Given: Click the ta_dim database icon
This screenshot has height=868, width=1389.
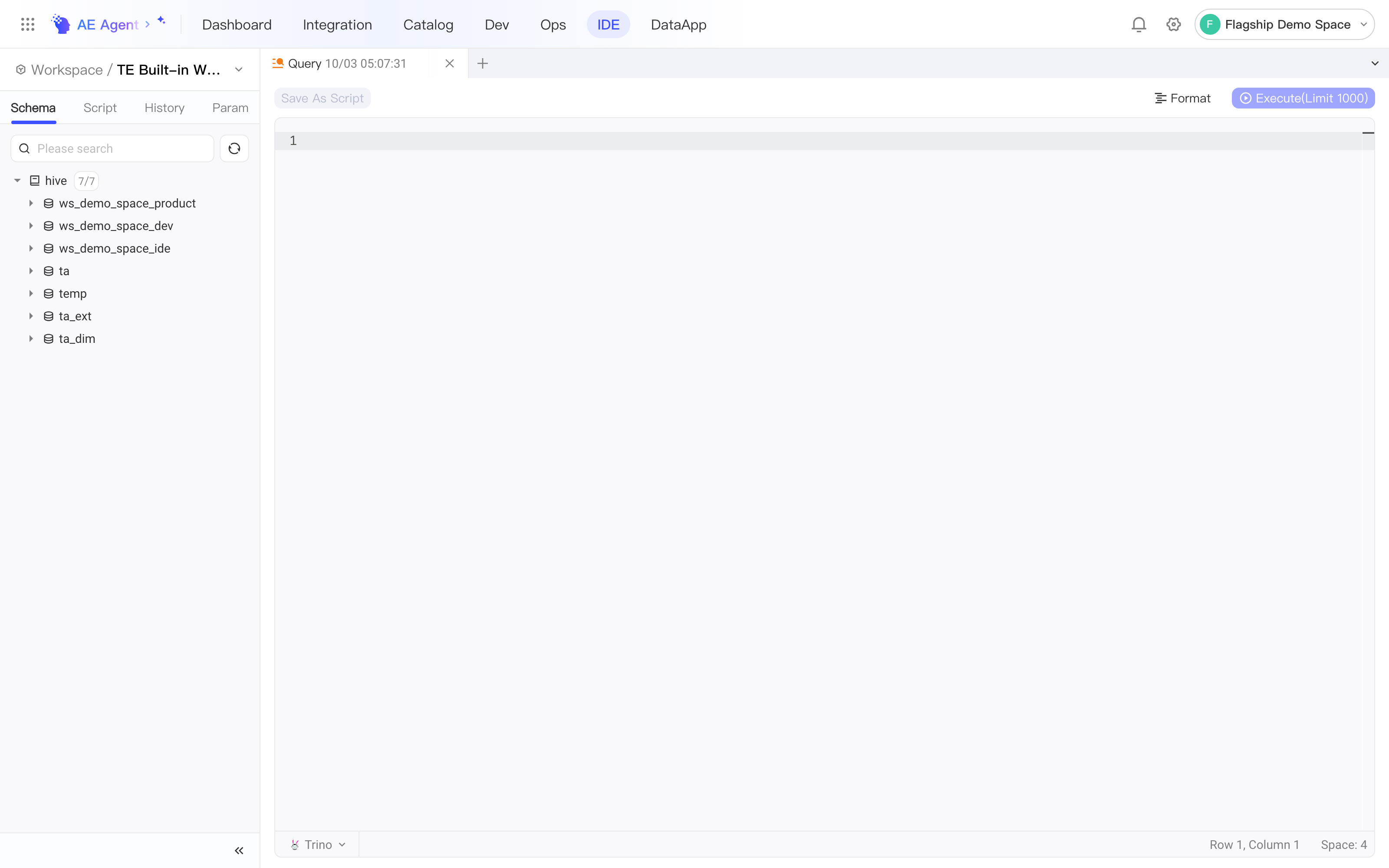Looking at the screenshot, I should pyautogui.click(x=49, y=339).
